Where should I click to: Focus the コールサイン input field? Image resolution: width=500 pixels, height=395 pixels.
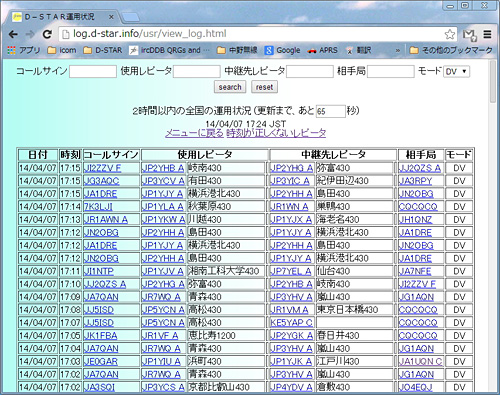point(93,72)
